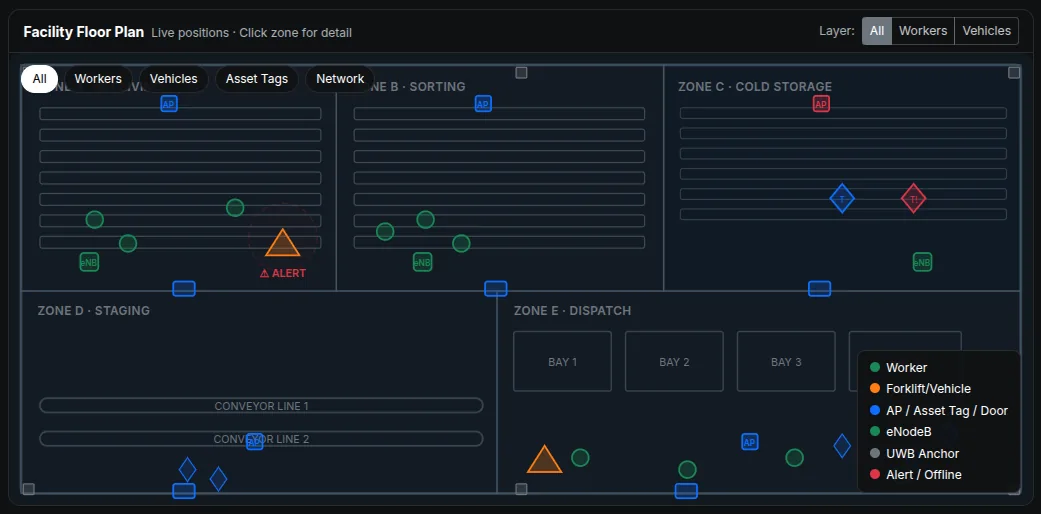Click the blue AP icon in Zone E Dispatch
The image size is (1041, 514).
pos(750,442)
